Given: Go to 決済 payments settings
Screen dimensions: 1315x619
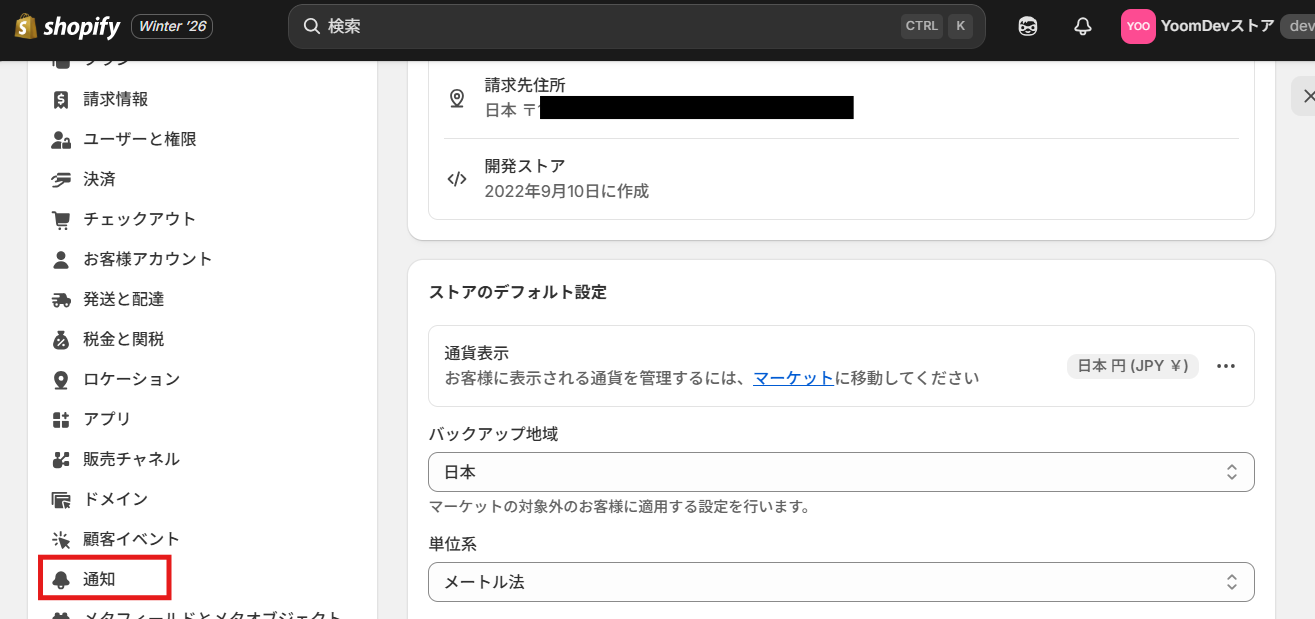Looking at the screenshot, I should [99, 179].
